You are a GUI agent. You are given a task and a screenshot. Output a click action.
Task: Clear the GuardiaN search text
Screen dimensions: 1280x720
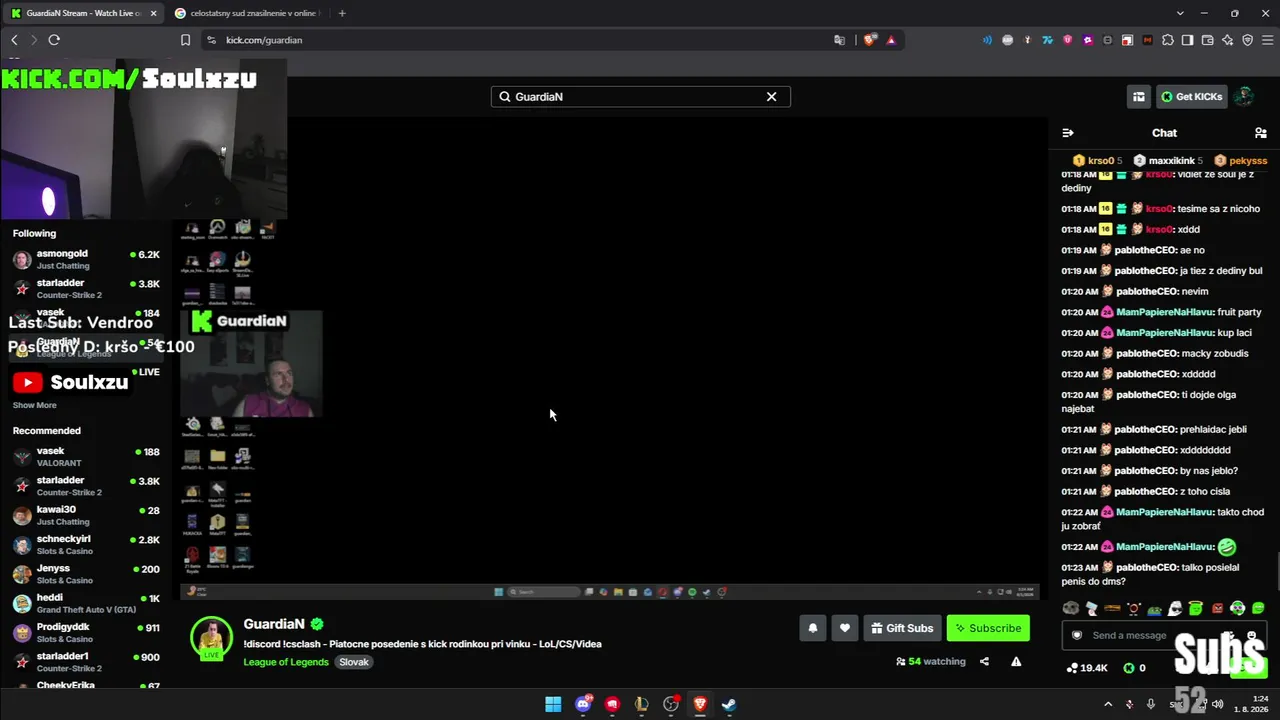tap(771, 97)
